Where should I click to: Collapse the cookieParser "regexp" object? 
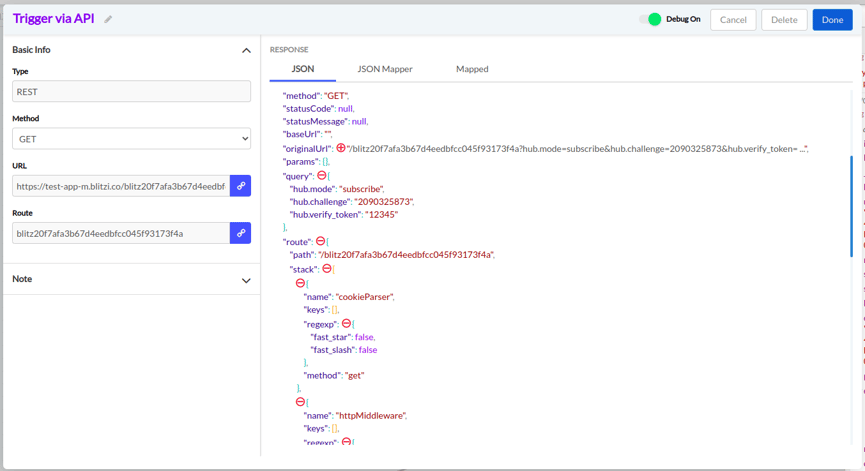pyautogui.click(x=347, y=324)
